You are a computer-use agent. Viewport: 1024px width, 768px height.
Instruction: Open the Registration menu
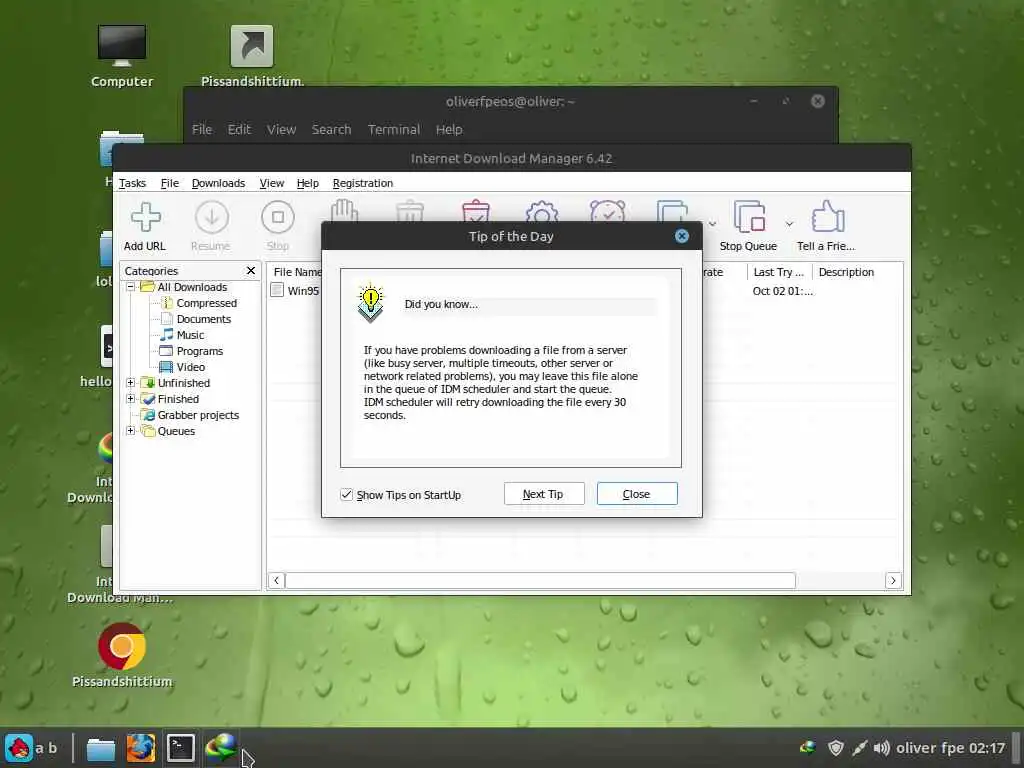point(362,184)
